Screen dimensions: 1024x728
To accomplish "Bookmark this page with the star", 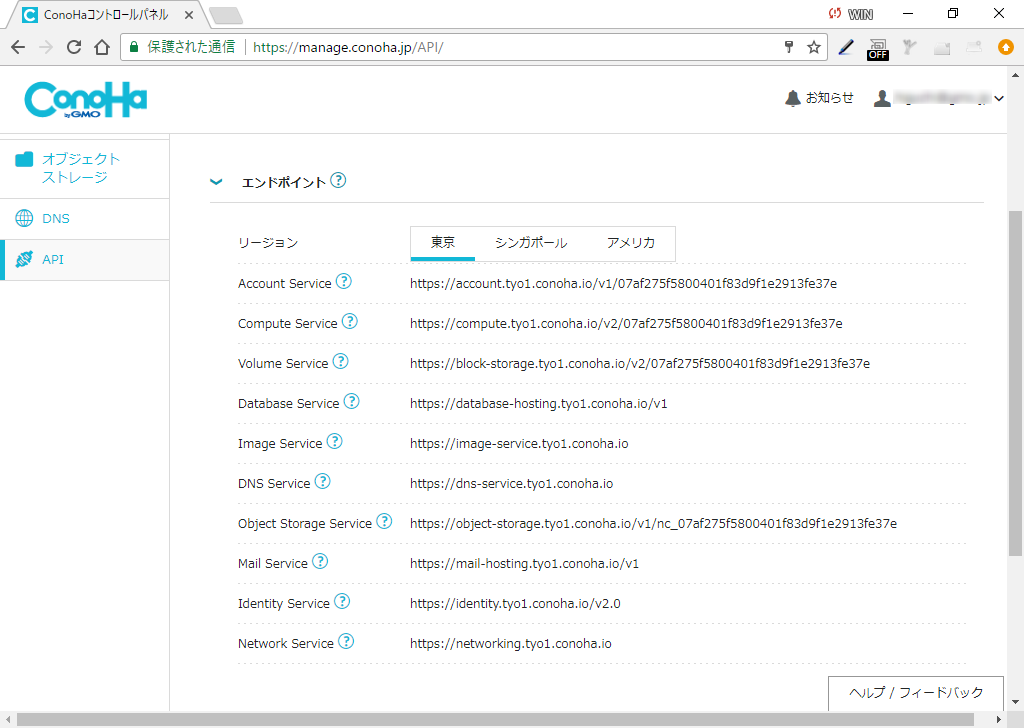I will (x=814, y=47).
